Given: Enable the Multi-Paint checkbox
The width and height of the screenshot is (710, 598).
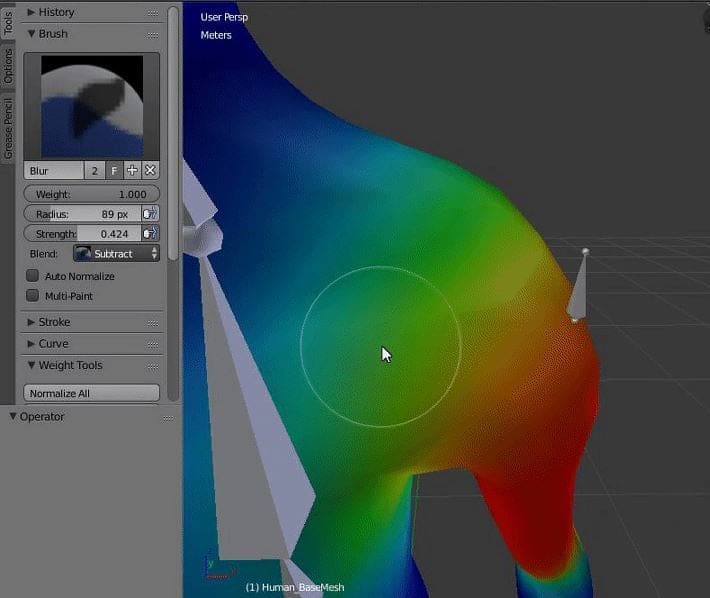Looking at the screenshot, I should 33,296.
